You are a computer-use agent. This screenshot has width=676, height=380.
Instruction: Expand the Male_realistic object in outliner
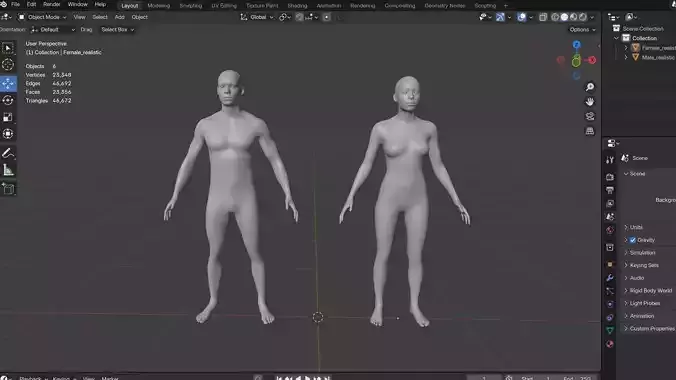point(626,57)
